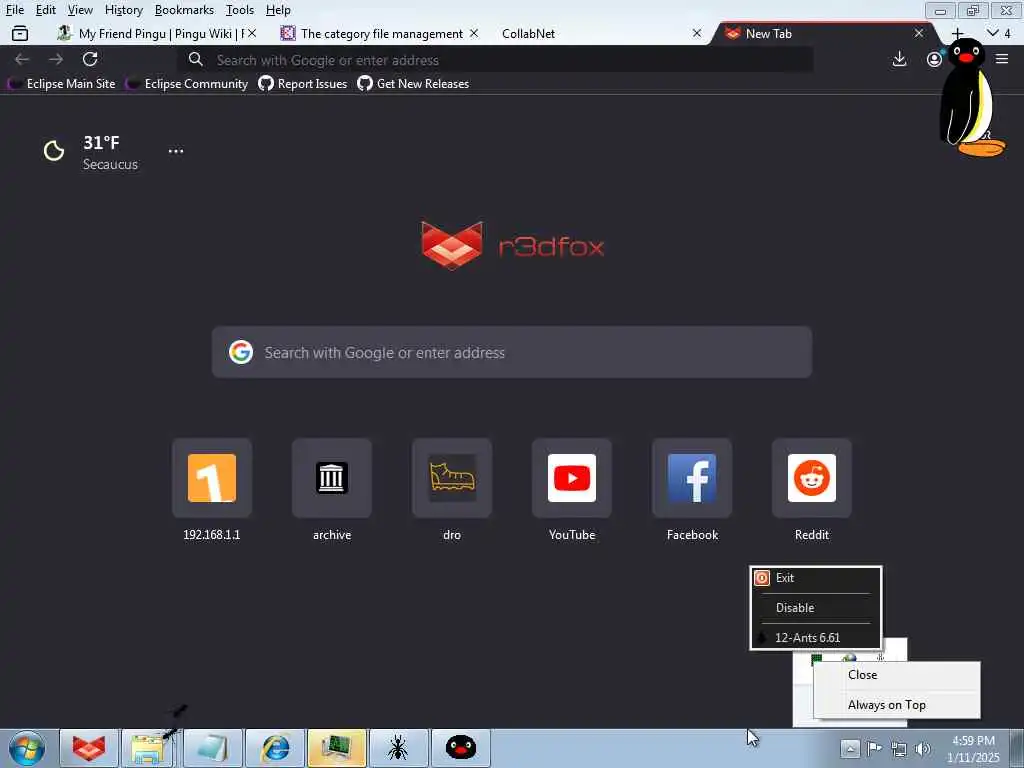Go forward to next page

pyautogui.click(x=56, y=59)
